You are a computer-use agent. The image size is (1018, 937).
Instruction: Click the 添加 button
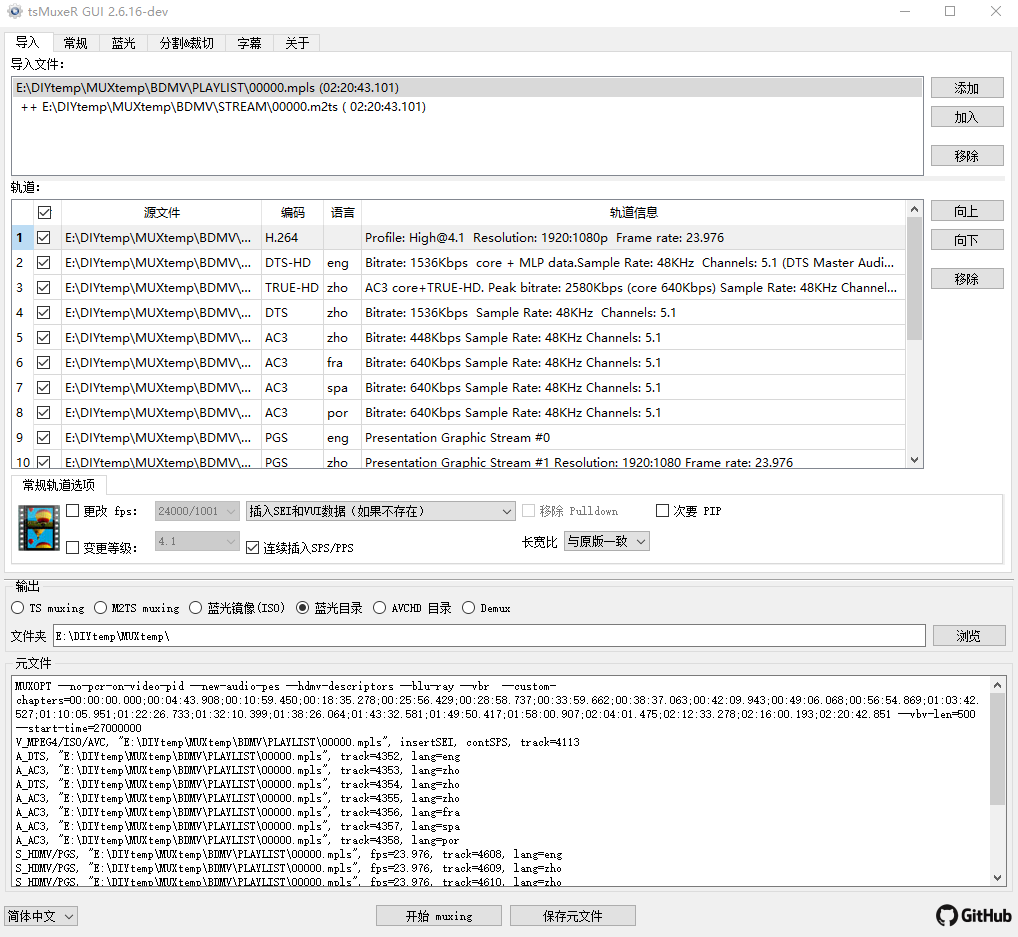[967, 88]
